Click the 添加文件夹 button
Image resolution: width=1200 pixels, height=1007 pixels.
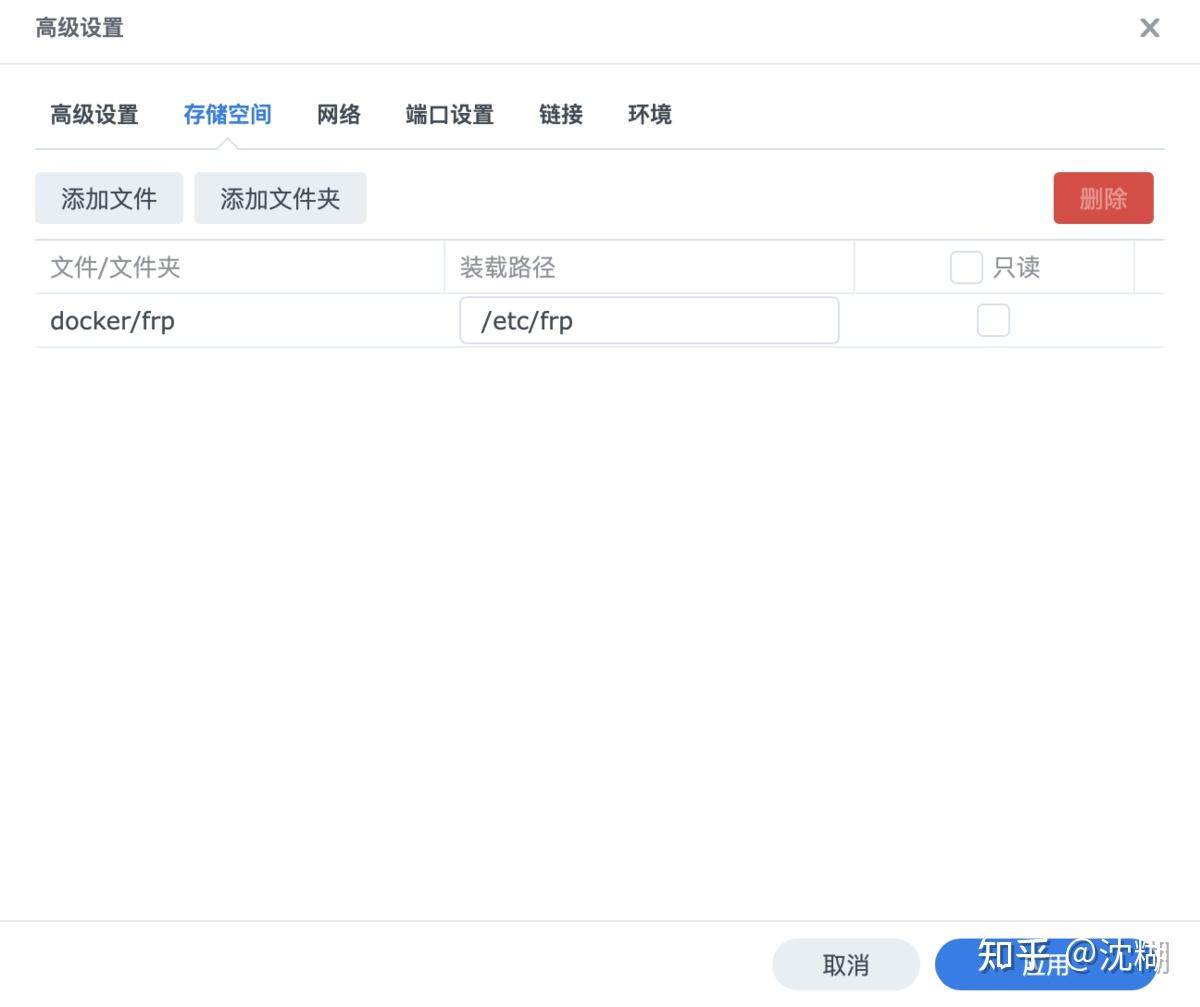click(x=280, y=198)
